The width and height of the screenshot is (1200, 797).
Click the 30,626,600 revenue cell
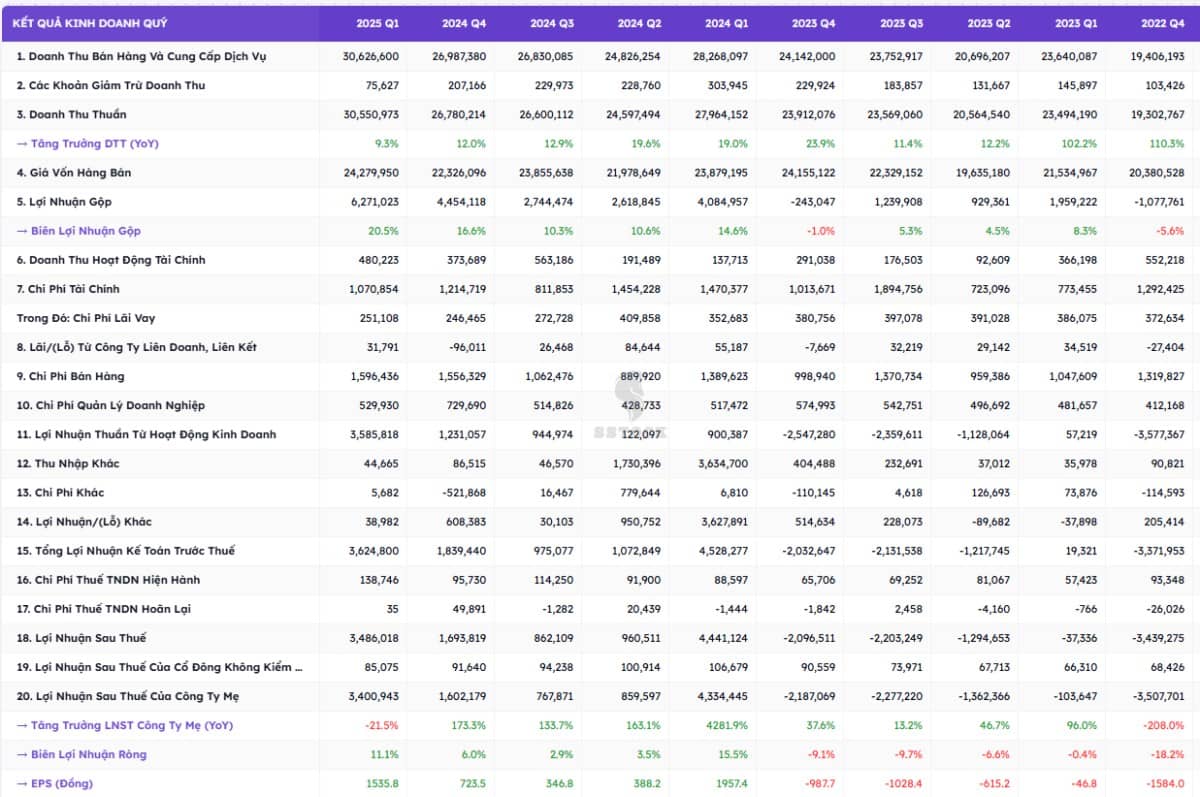370,56
